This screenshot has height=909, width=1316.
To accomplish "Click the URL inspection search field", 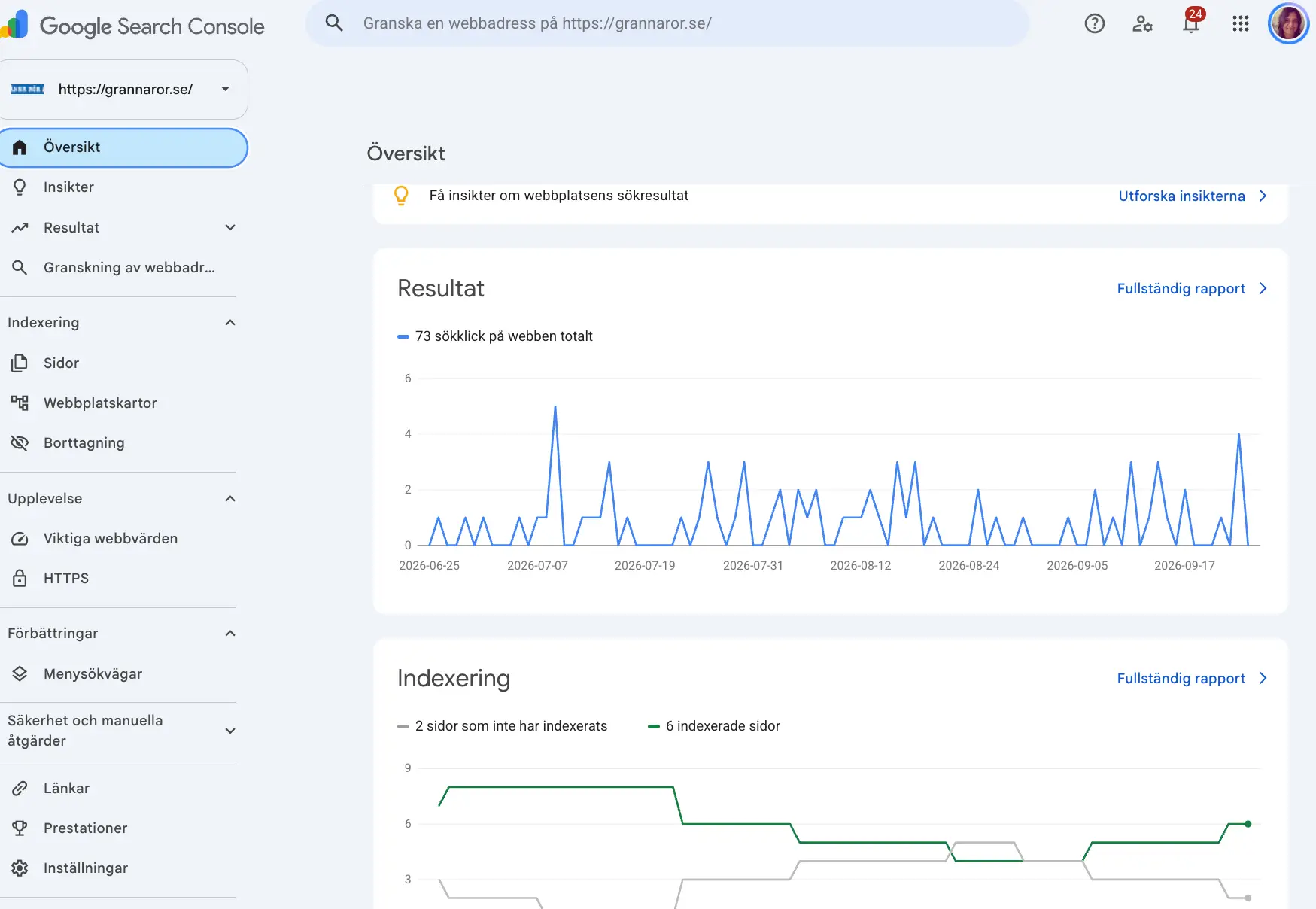I will [667, 23].
